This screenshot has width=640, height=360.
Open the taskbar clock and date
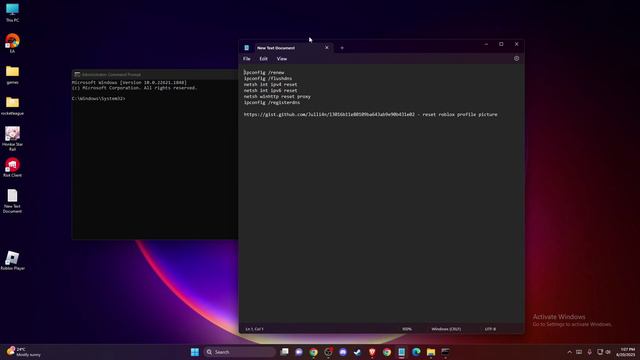627,352
